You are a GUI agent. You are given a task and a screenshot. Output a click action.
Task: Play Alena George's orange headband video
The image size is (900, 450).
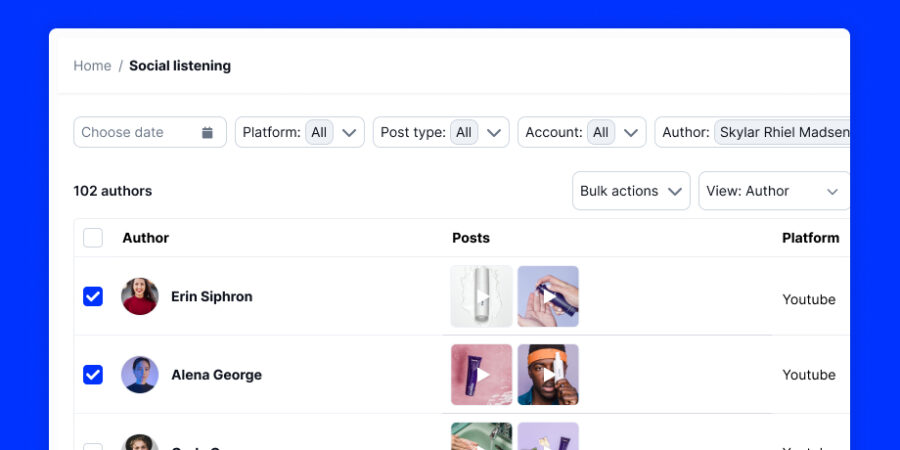(x=548, y=375)
